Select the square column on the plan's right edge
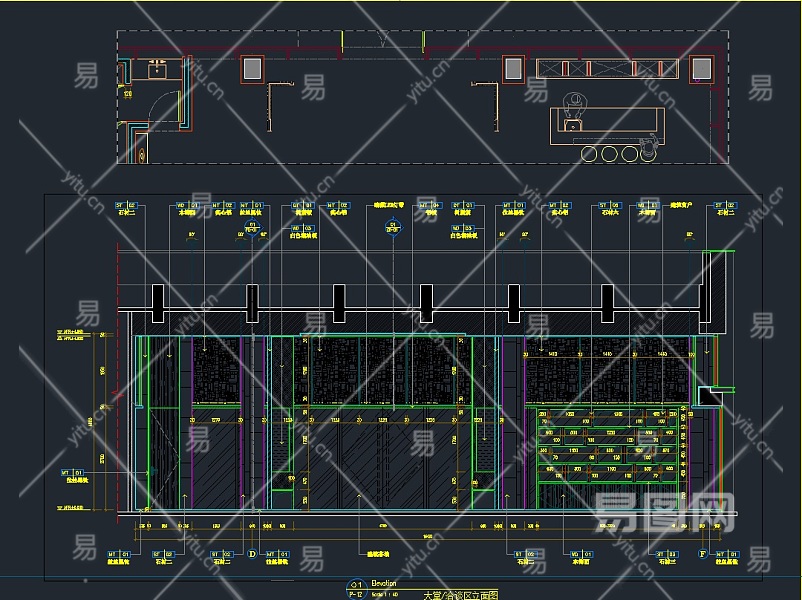Screen dimensions: 802x600 coord(702,69)
